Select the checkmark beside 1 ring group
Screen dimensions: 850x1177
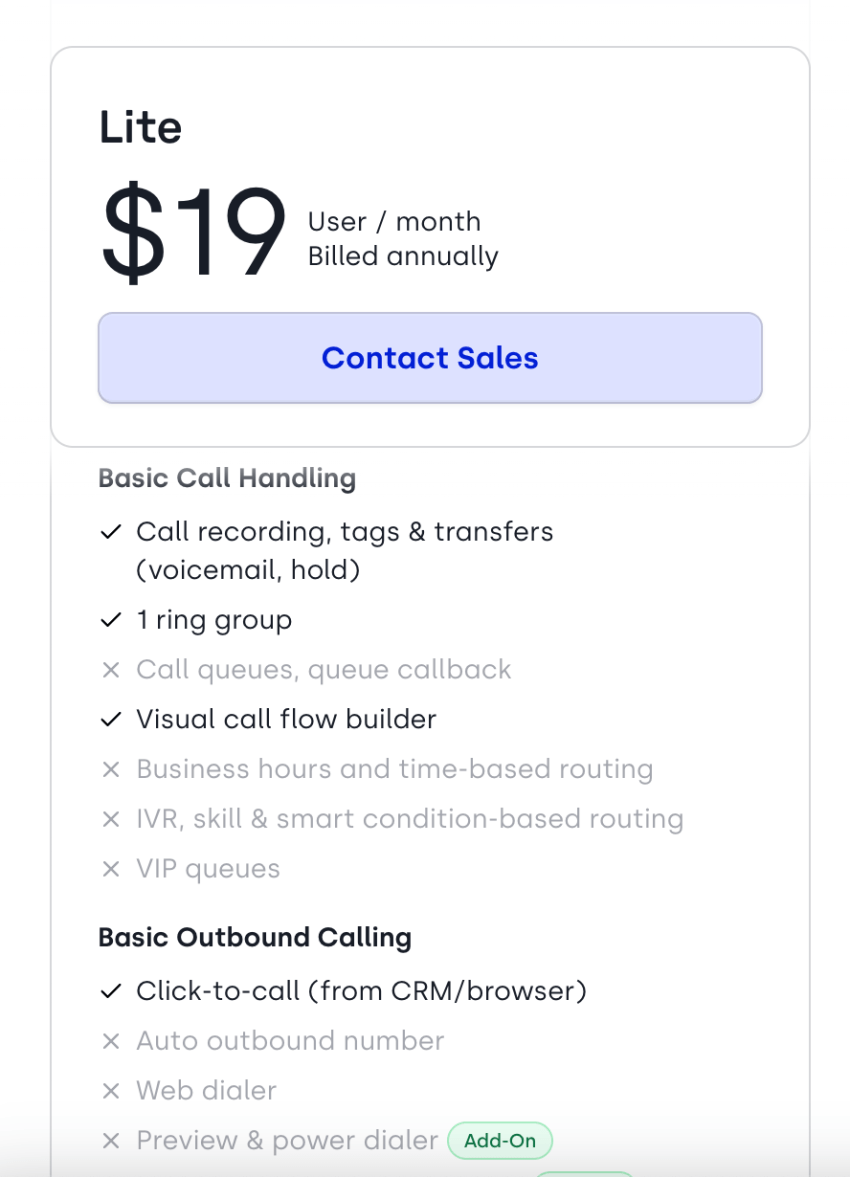point(111,620)
